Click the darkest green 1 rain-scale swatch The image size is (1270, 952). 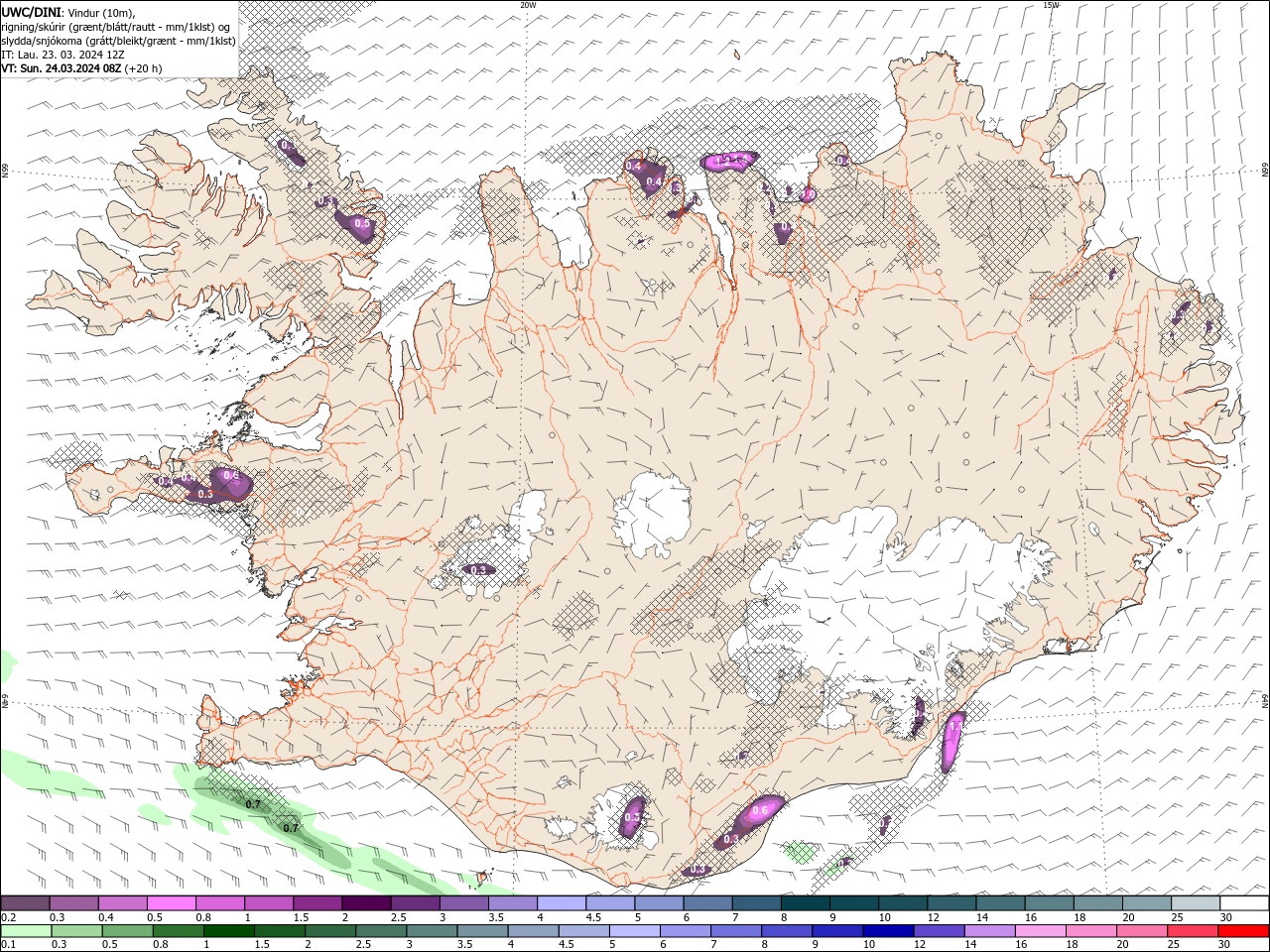tap(228, 931)
